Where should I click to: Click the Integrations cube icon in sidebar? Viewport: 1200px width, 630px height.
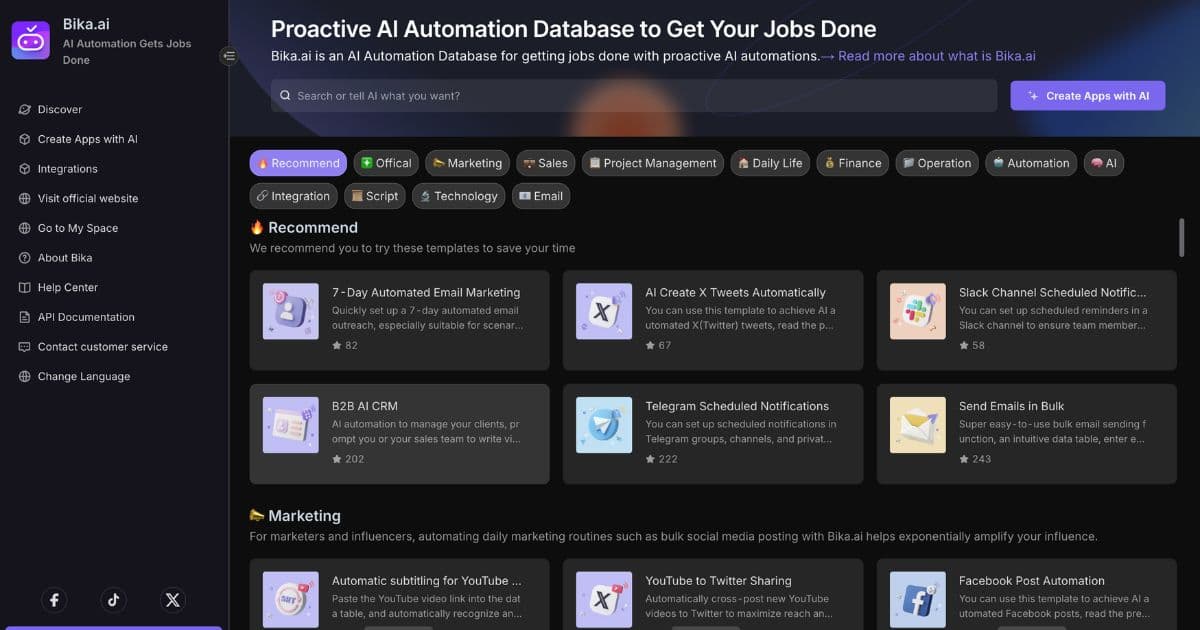tap(26, 169)
